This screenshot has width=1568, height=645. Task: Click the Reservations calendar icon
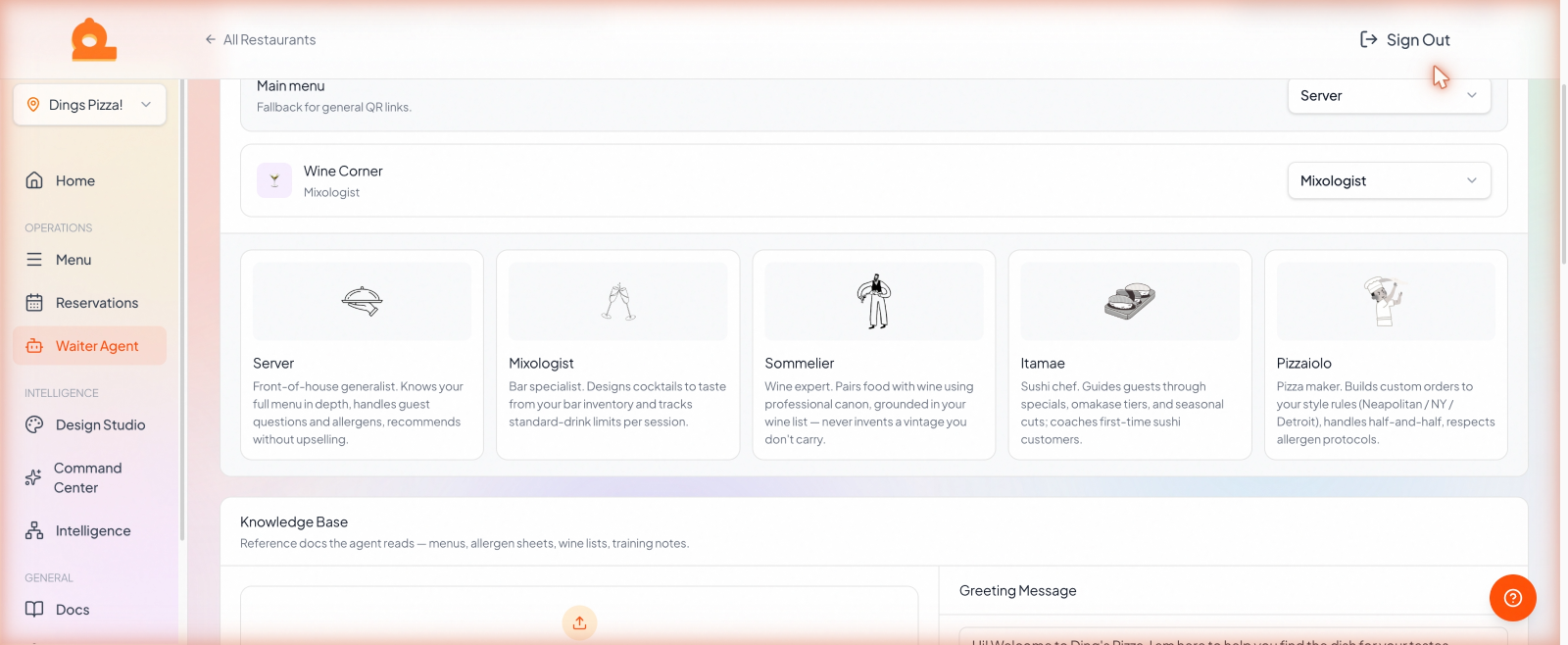(x=34, y=303)
